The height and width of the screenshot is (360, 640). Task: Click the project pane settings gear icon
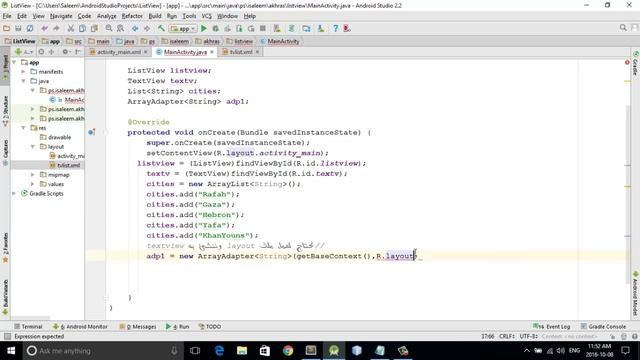point(65,52)
